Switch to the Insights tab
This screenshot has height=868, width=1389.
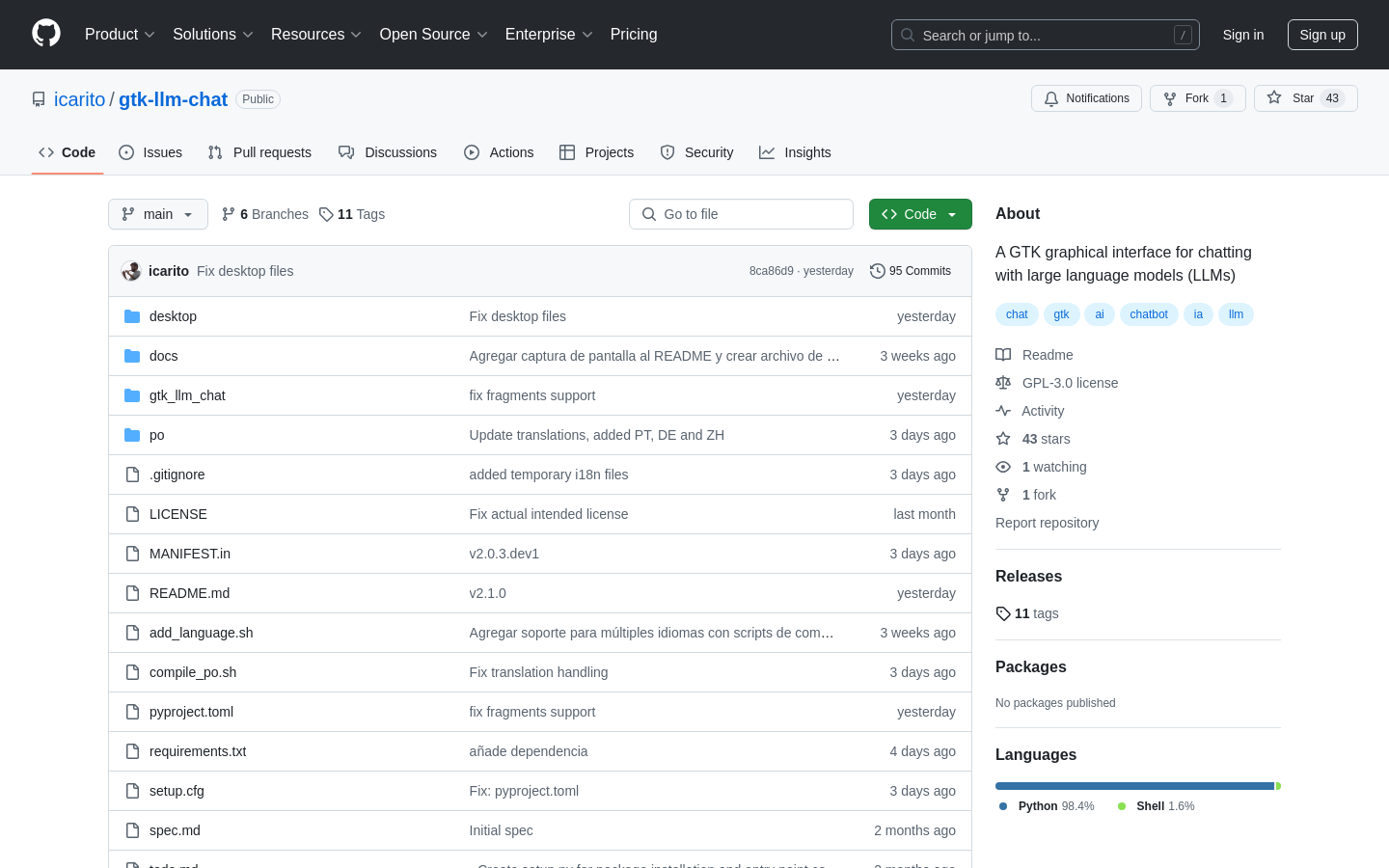click(795, 152)
